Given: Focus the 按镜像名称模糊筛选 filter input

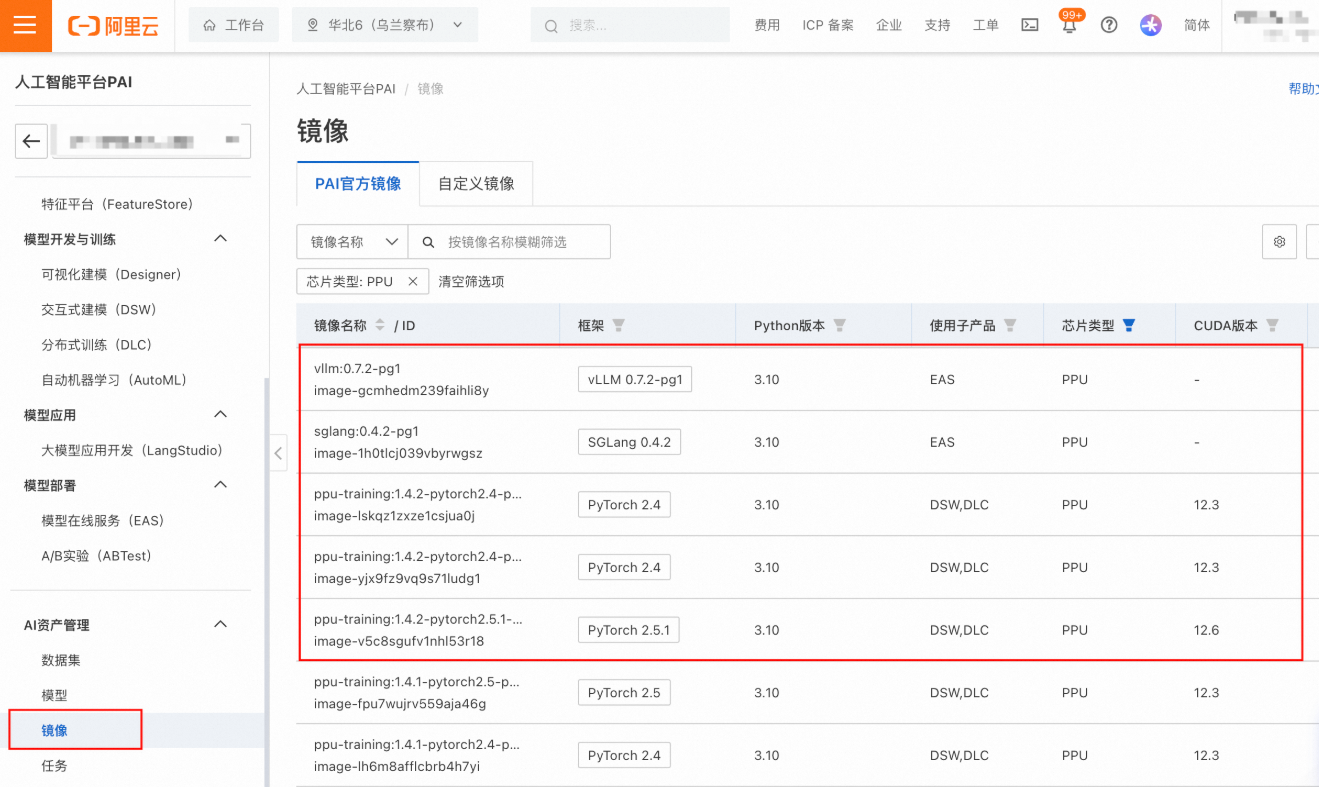Looking at the screenshot, I should 509,242.
